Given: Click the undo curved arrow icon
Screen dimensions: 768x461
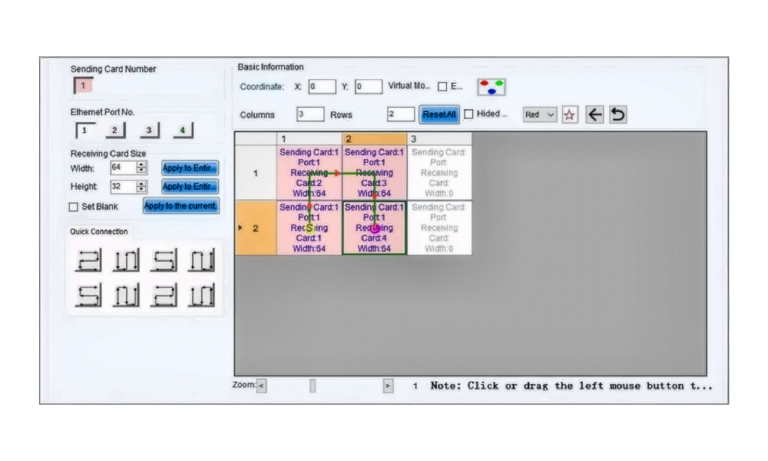Looking at the screenshot, I should [618, 115].
